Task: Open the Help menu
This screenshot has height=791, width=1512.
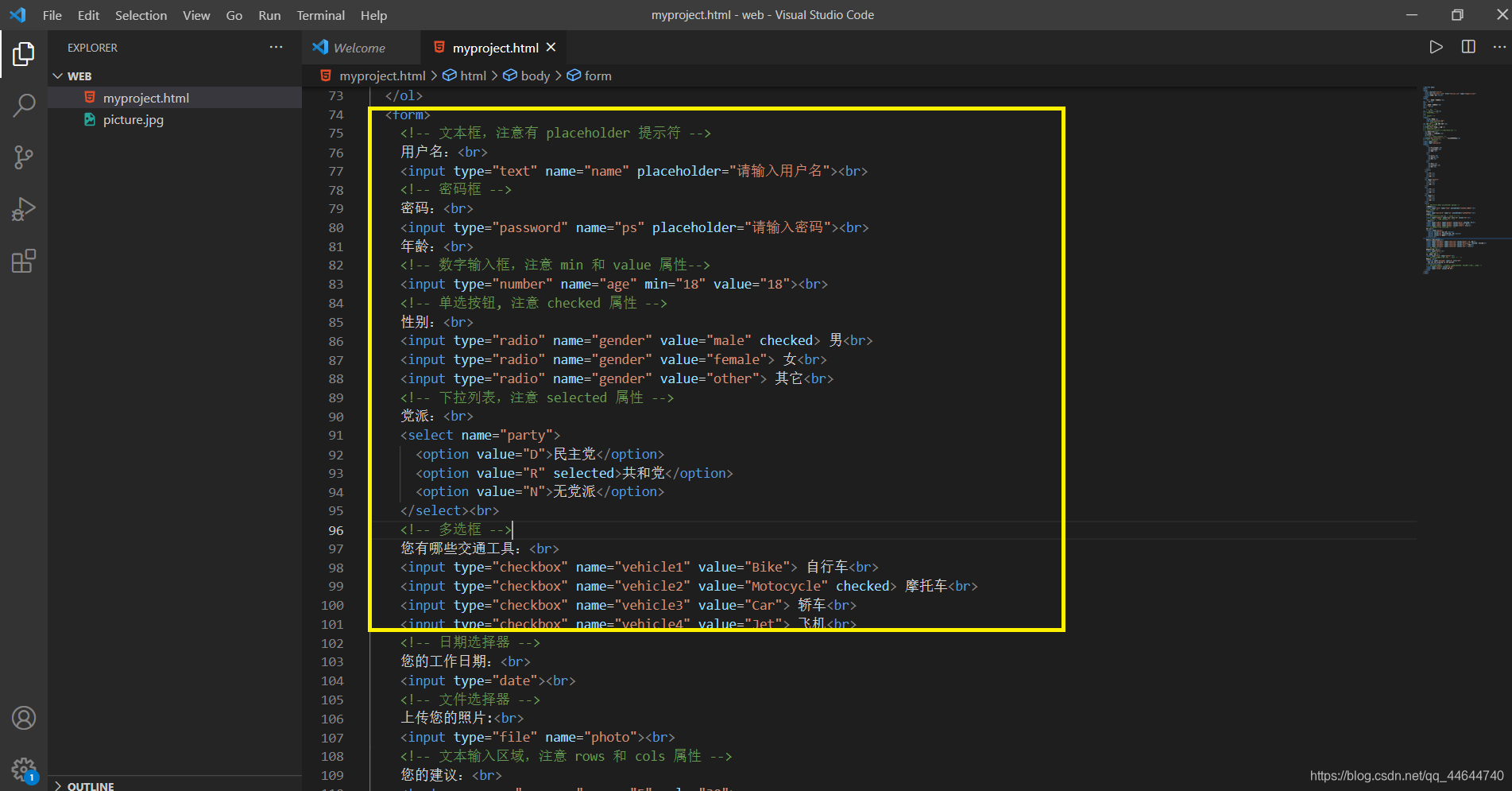Action: (x=373, y=15)
